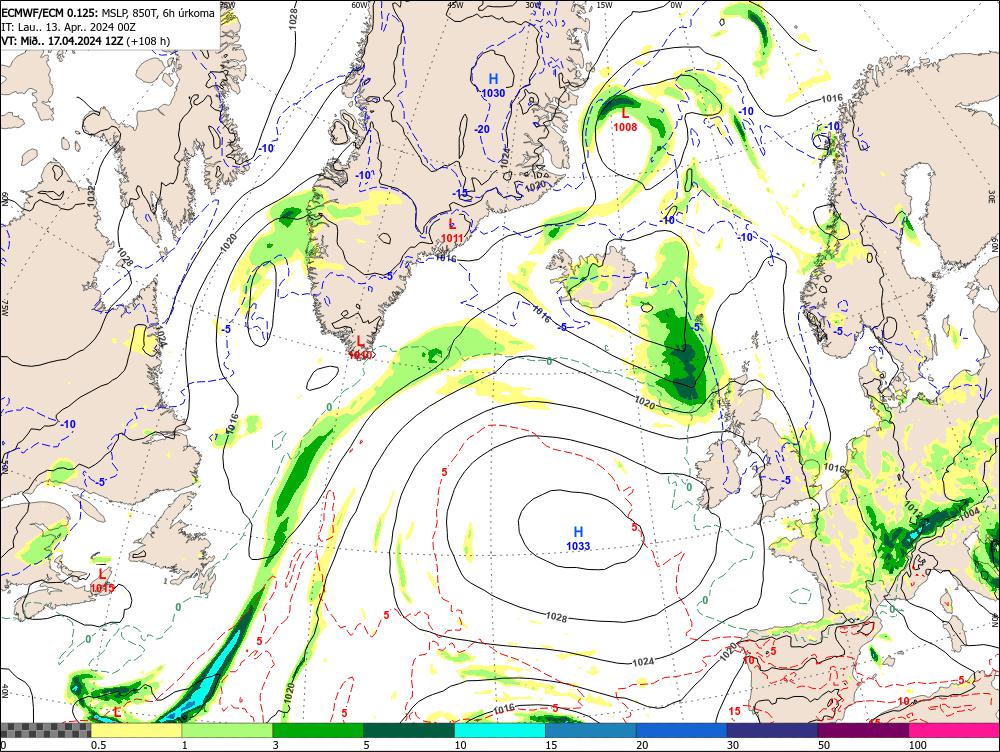Screen dimensions: 1000x752
Task: Click the "1015" low pressure value
Action: coord(102,588)
